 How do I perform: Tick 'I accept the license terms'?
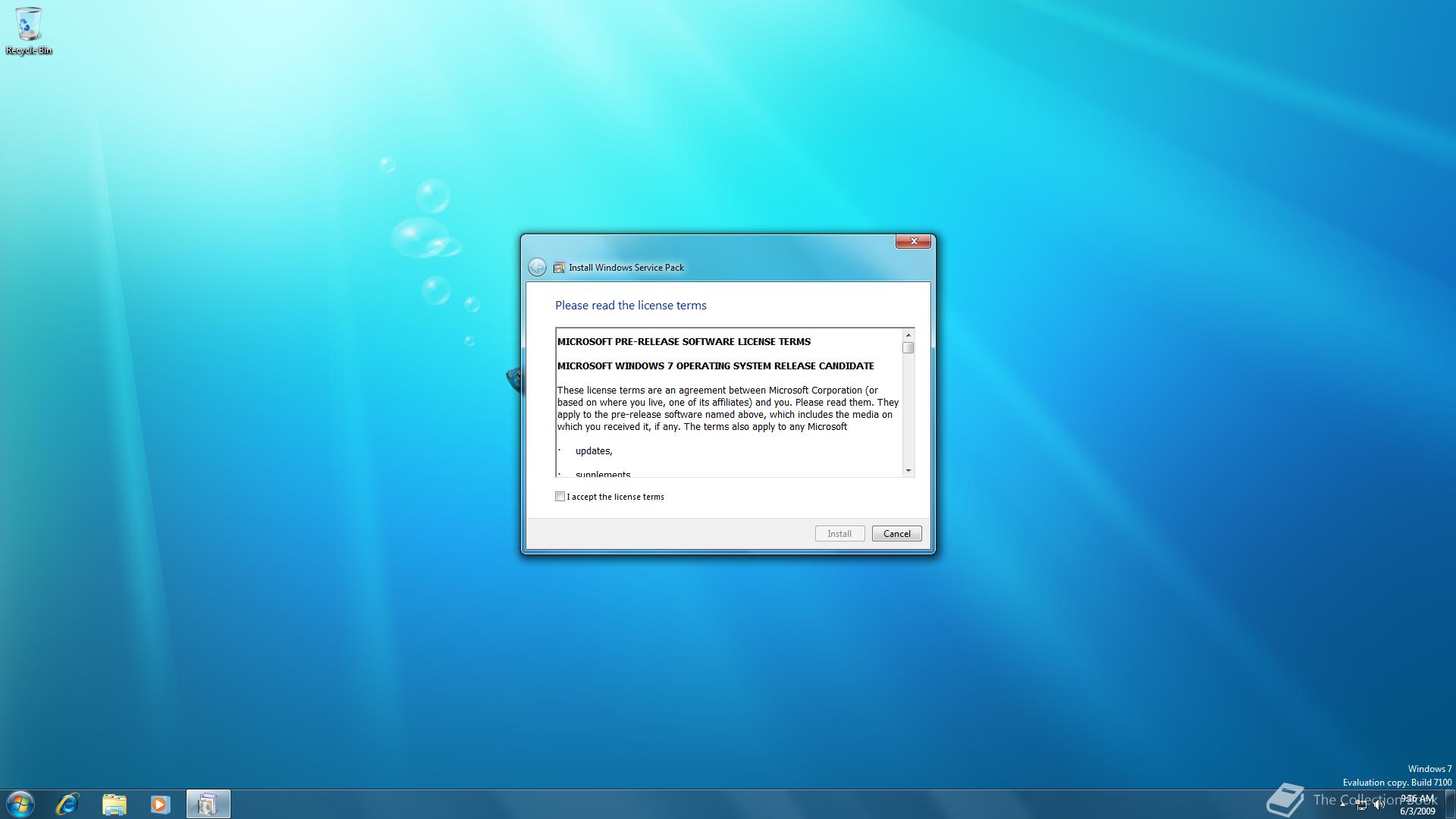pyautogui.click(x=560, y=497)
